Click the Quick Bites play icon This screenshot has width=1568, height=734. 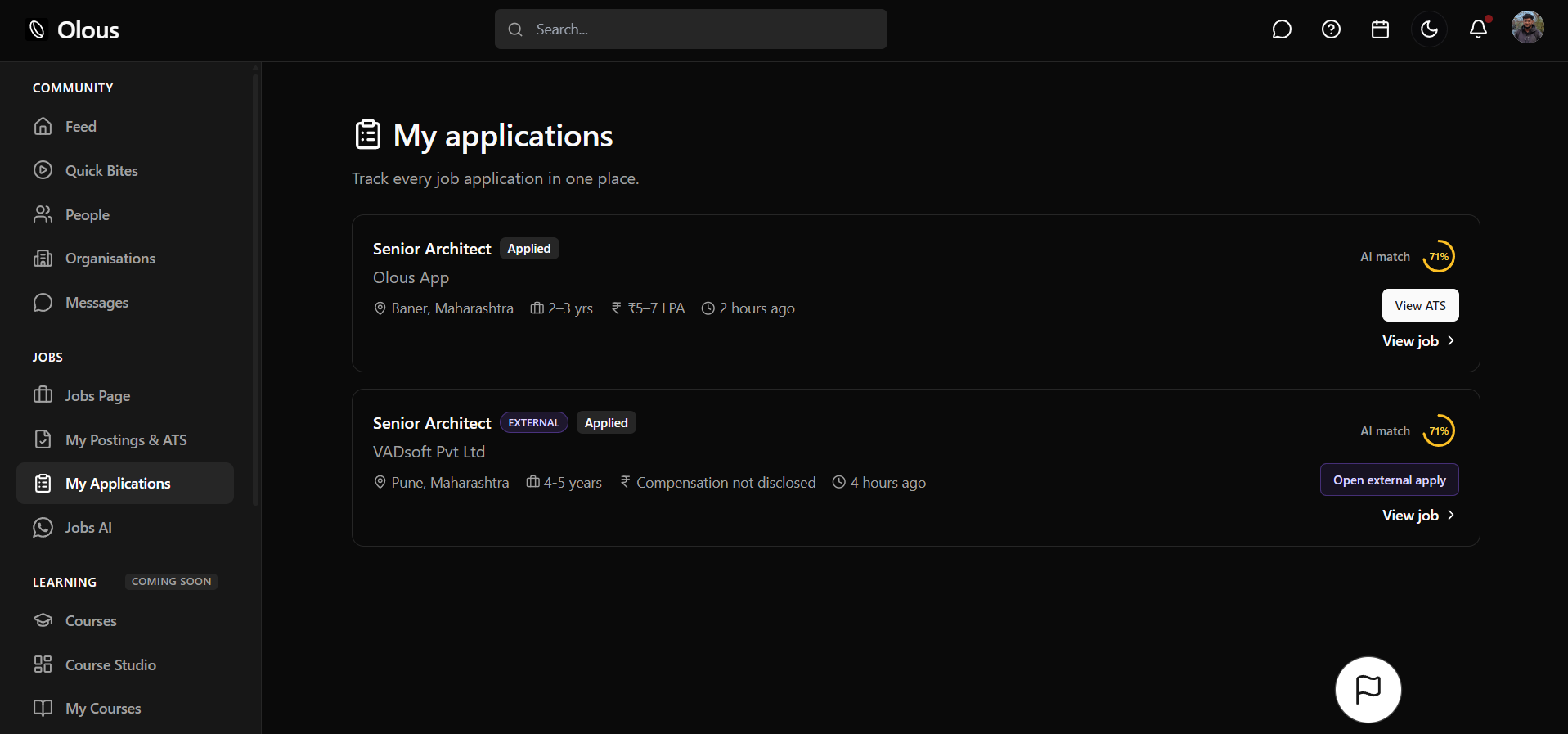click(x=43, y=170)
